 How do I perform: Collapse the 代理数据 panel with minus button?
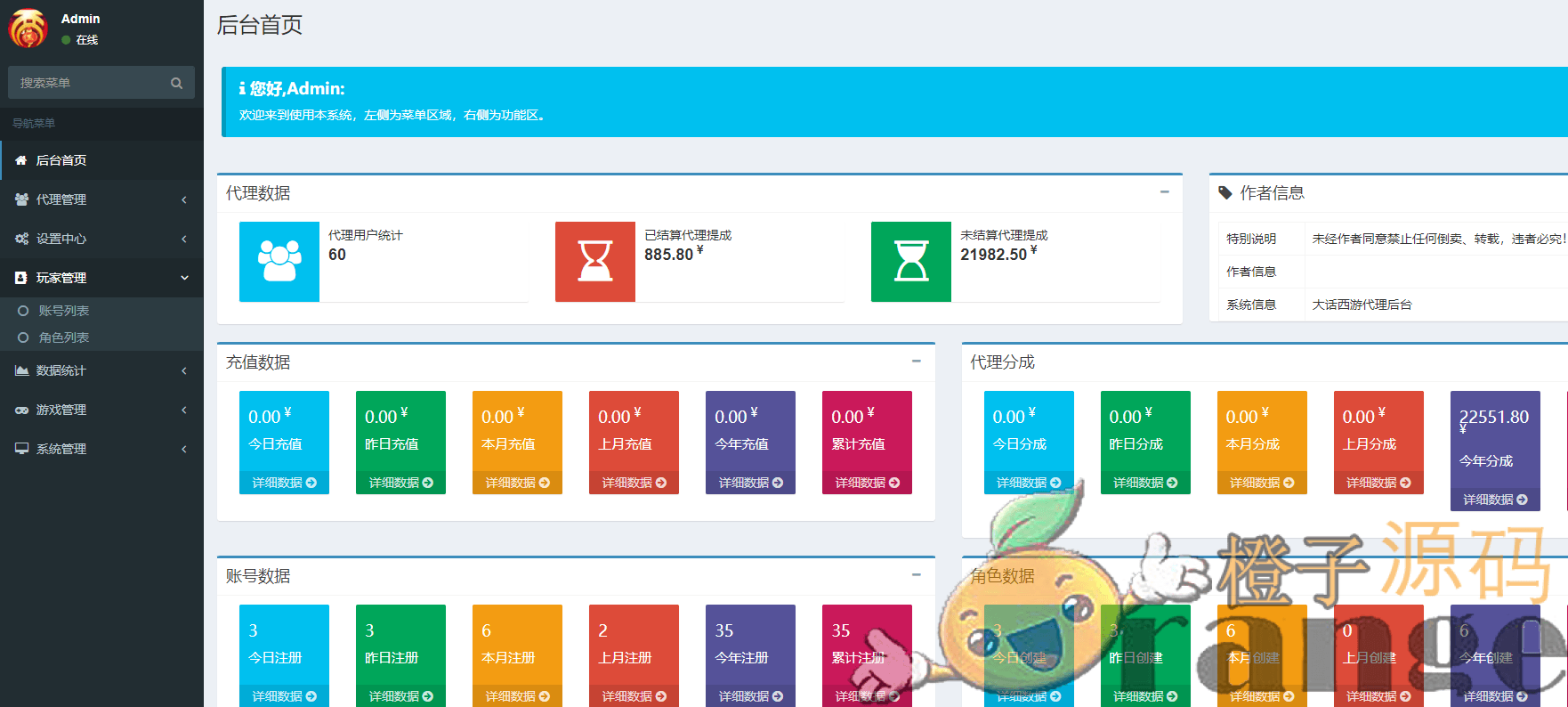point(1164,192)
